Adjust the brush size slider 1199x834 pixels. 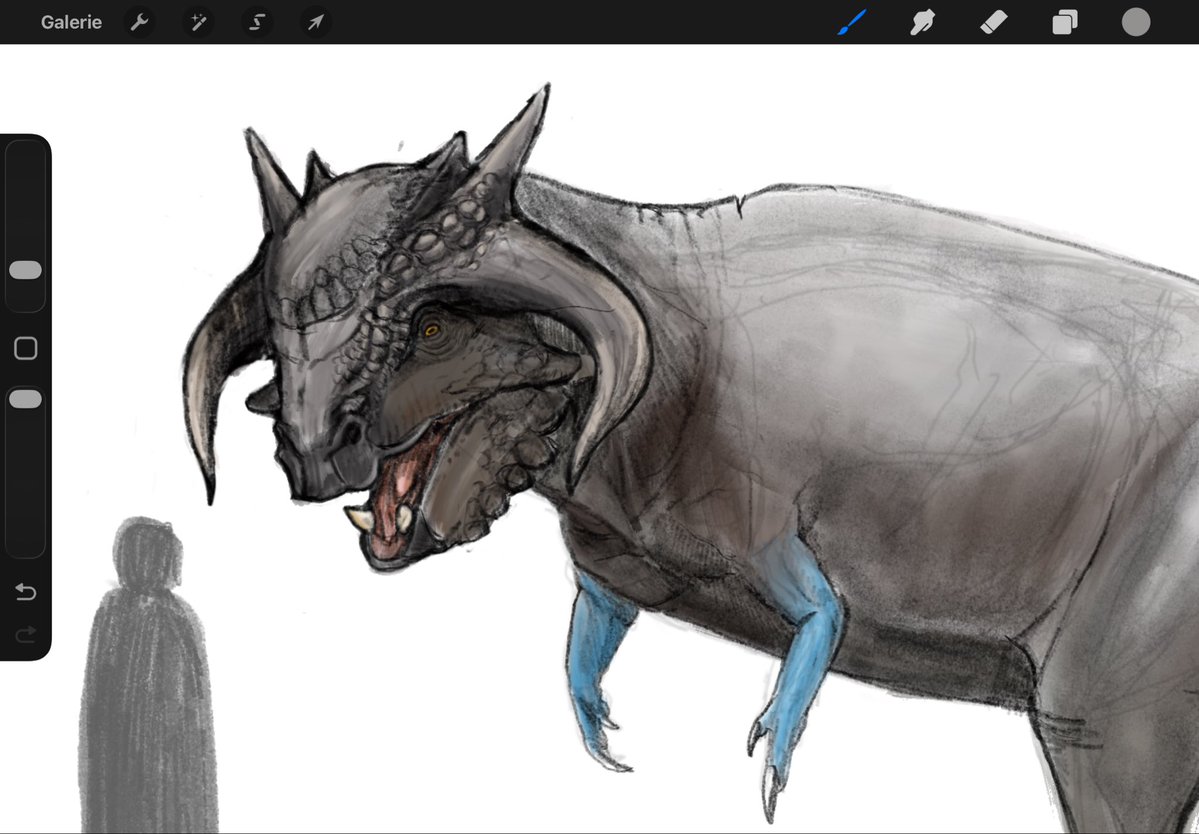[25, 268]
